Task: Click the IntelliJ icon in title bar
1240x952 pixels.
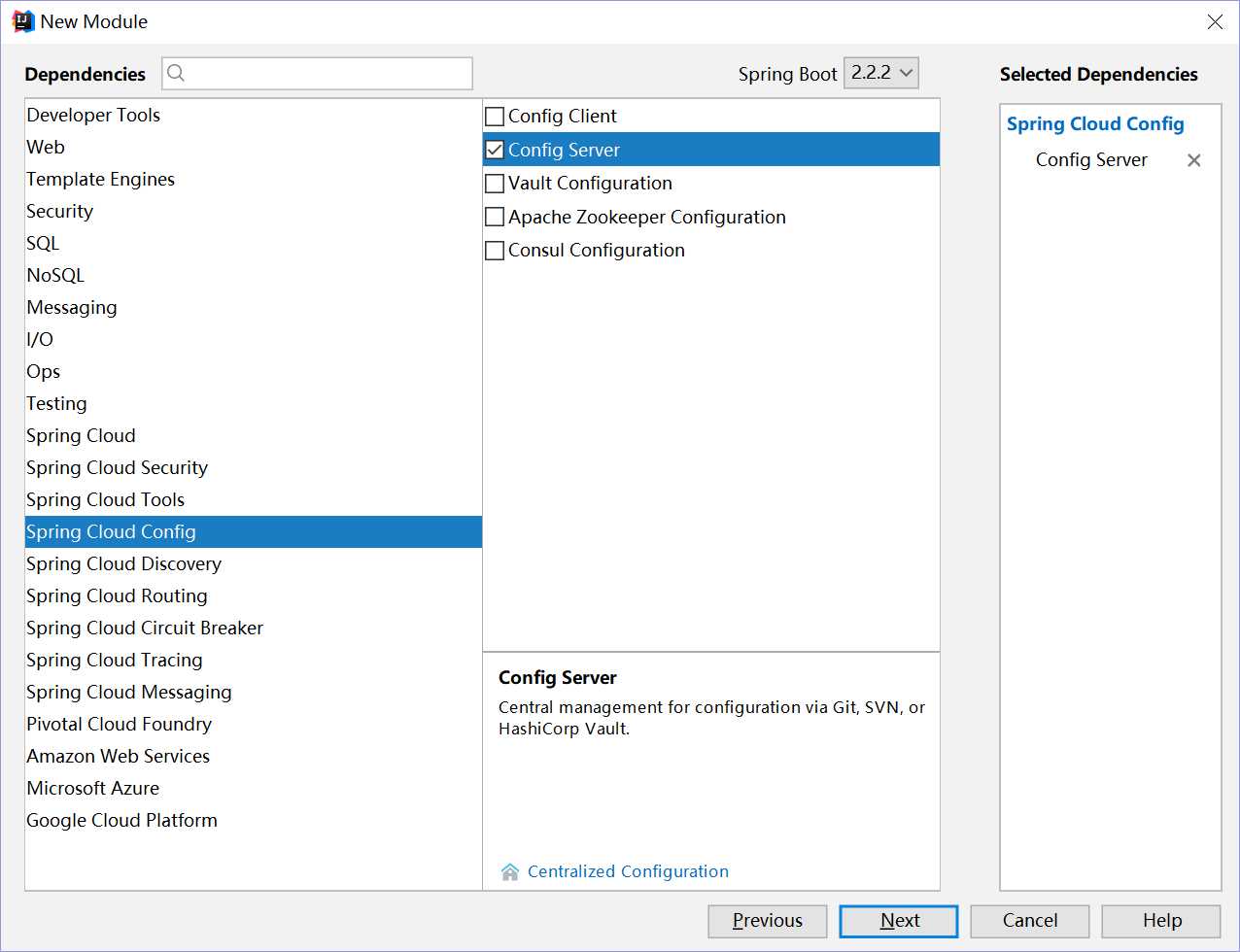Action: coord(22,21)
